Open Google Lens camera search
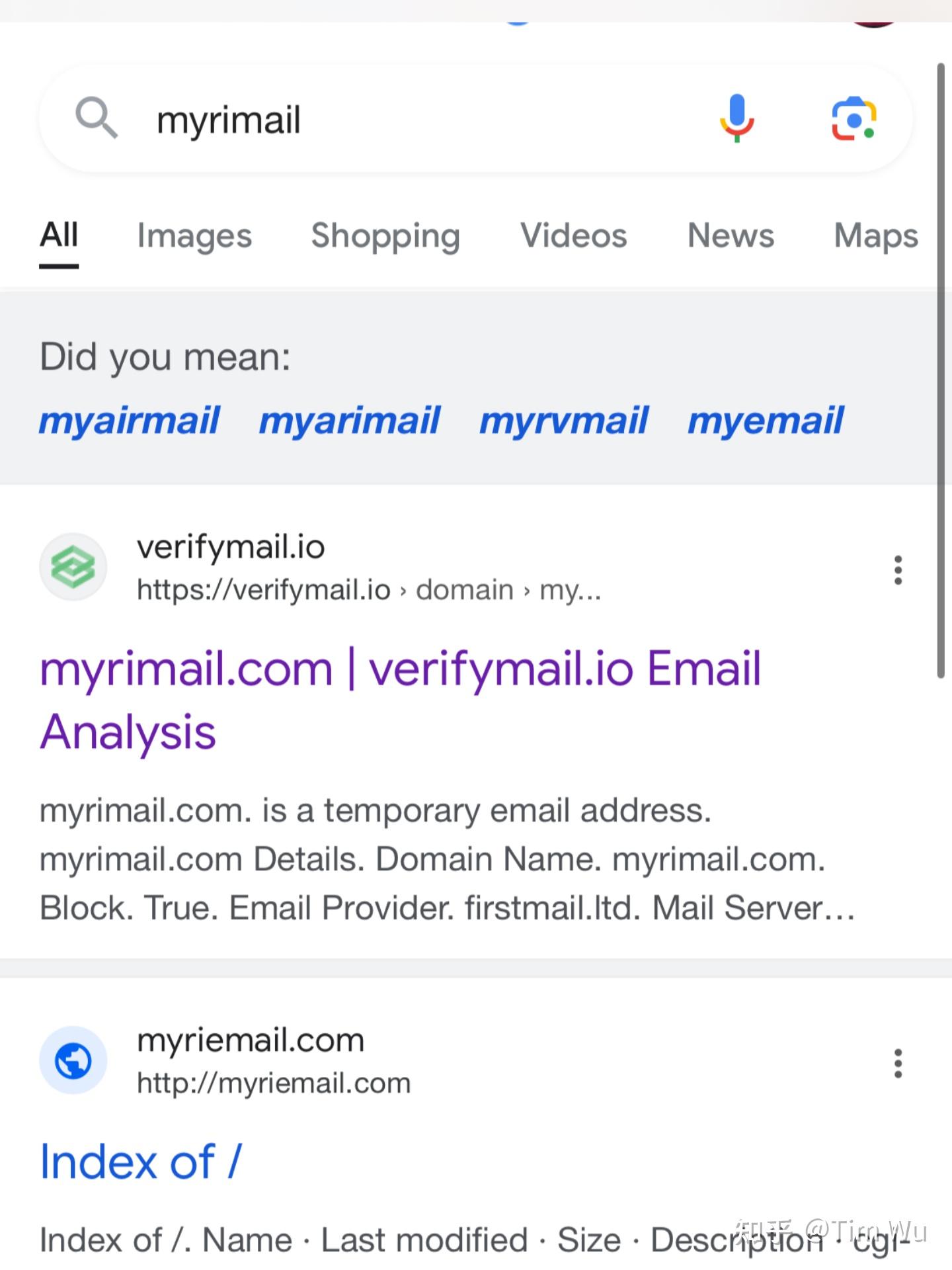This screenshot has width=952, height=1270. [x=853, y=118]
